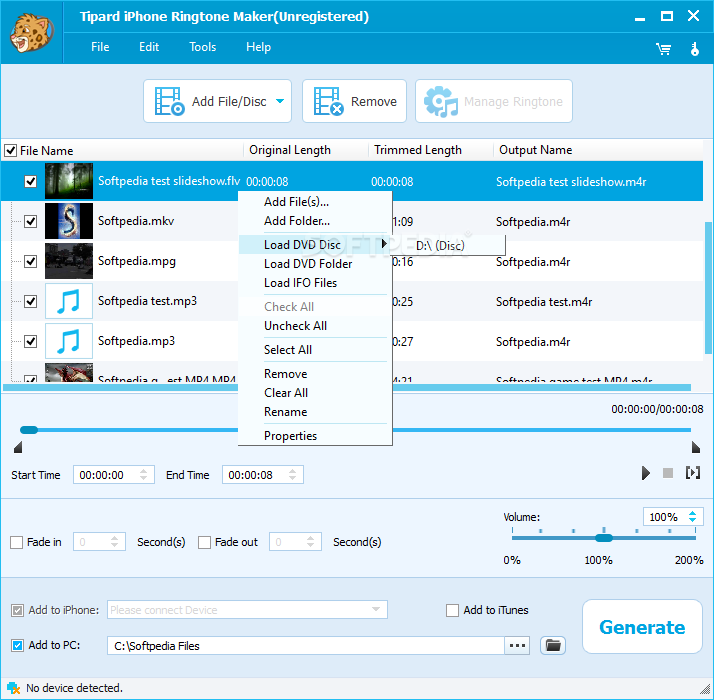The width and height of the screenshot is (714, 700).
Task: Open the Edit menu
Action: (x=149, y=47)
